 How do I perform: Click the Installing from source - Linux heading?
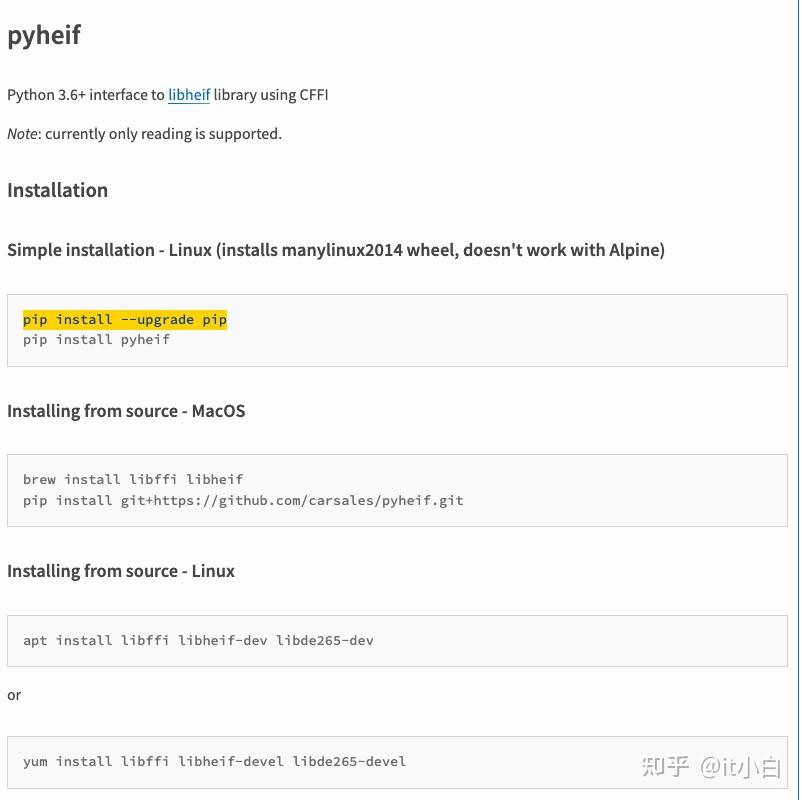121,571
